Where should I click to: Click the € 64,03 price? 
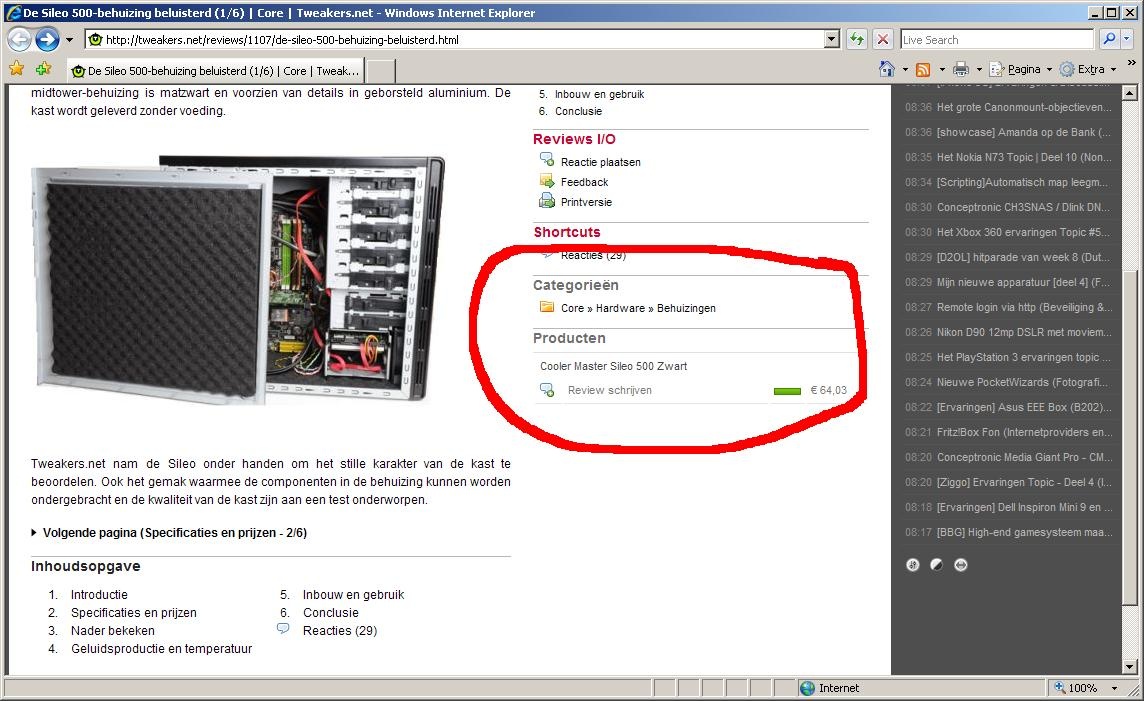click(x=829, y=390)
